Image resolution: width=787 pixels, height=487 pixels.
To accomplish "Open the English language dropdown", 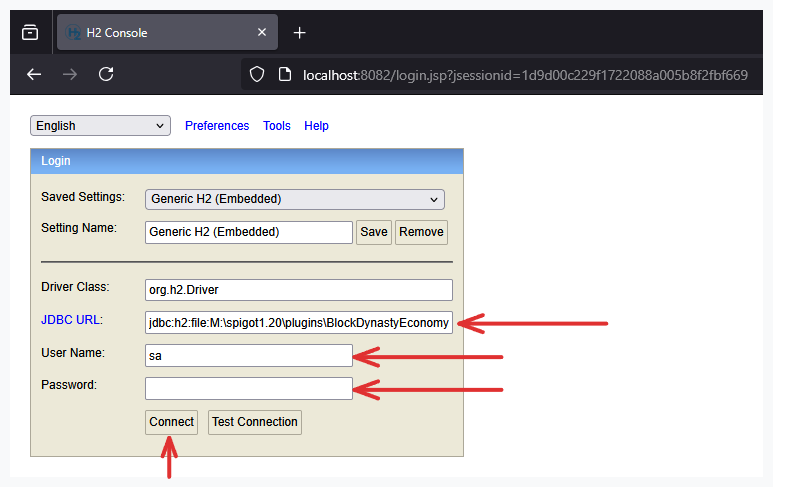I will 101,126.
